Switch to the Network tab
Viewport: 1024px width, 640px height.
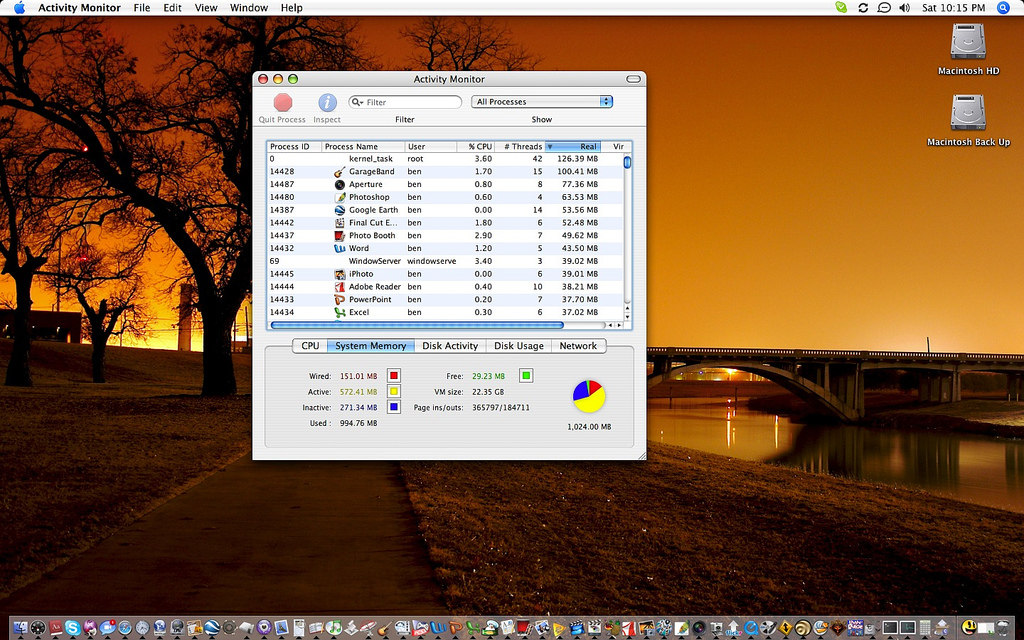coord(578,346)
